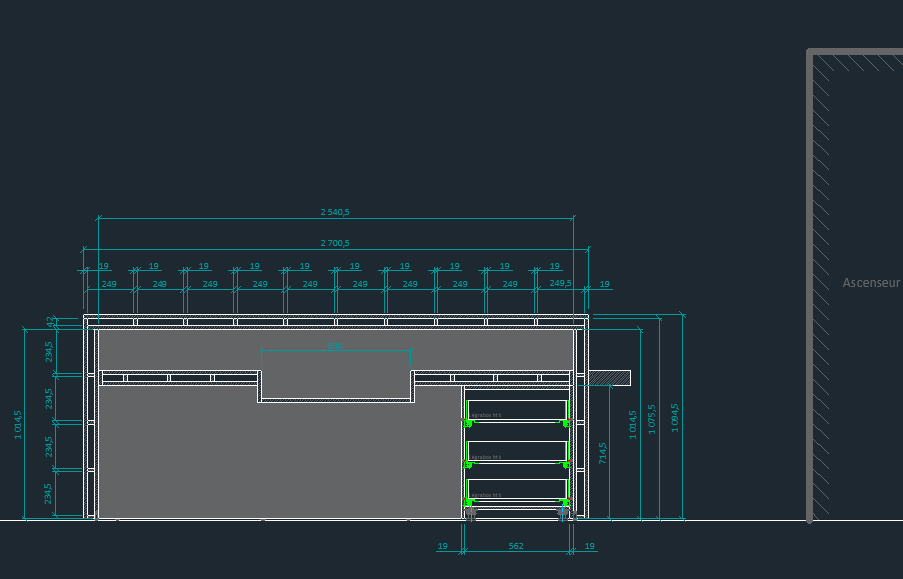Image resolution: width=903 pixels, height=579 pixels.
Task: Click the Ascenseur text label
Action: [871, 283]
